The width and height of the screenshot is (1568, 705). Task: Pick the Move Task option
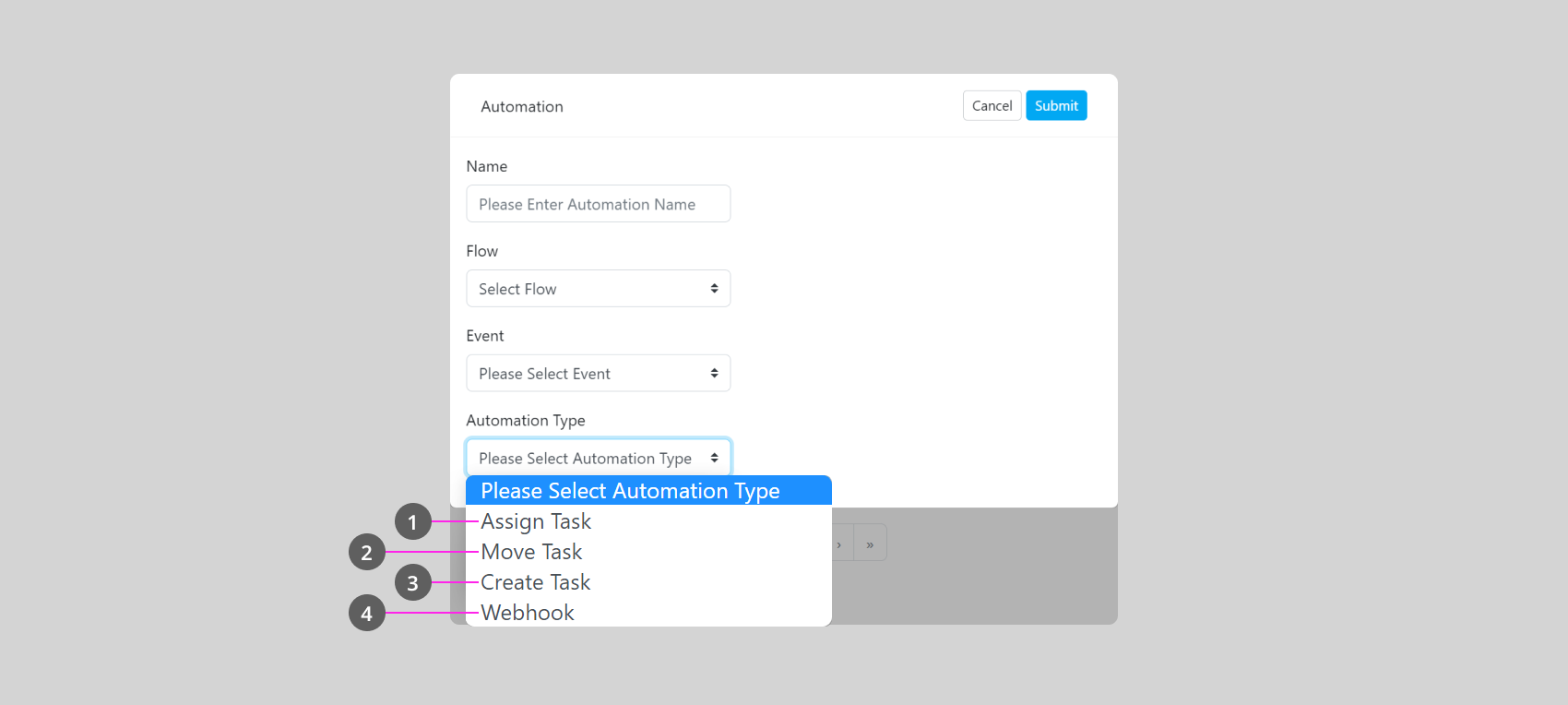pyautogui.click(x=531, y=552)
